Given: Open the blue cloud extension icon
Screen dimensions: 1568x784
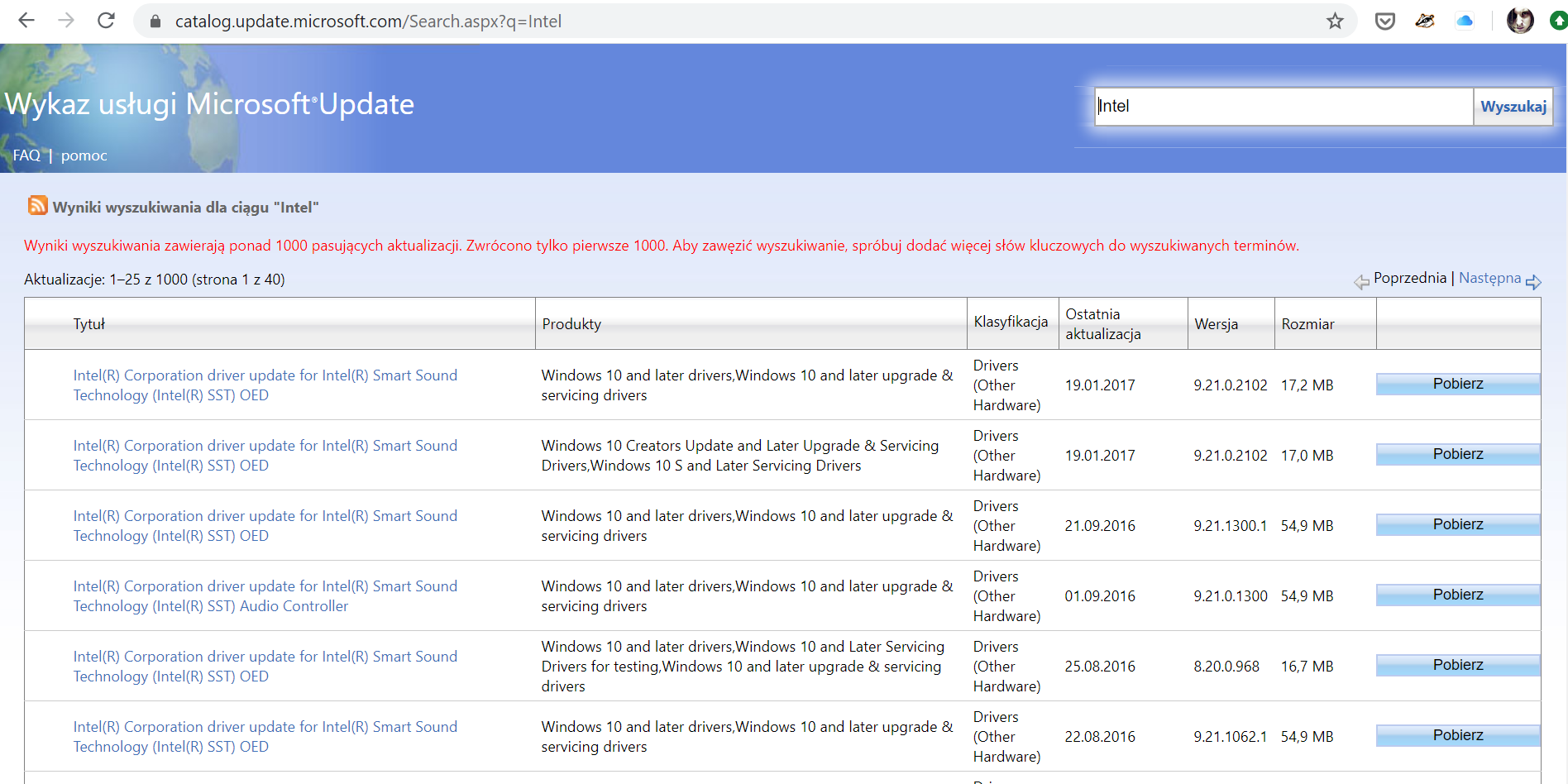Looking at the screenshot, I should point(1465,22).
